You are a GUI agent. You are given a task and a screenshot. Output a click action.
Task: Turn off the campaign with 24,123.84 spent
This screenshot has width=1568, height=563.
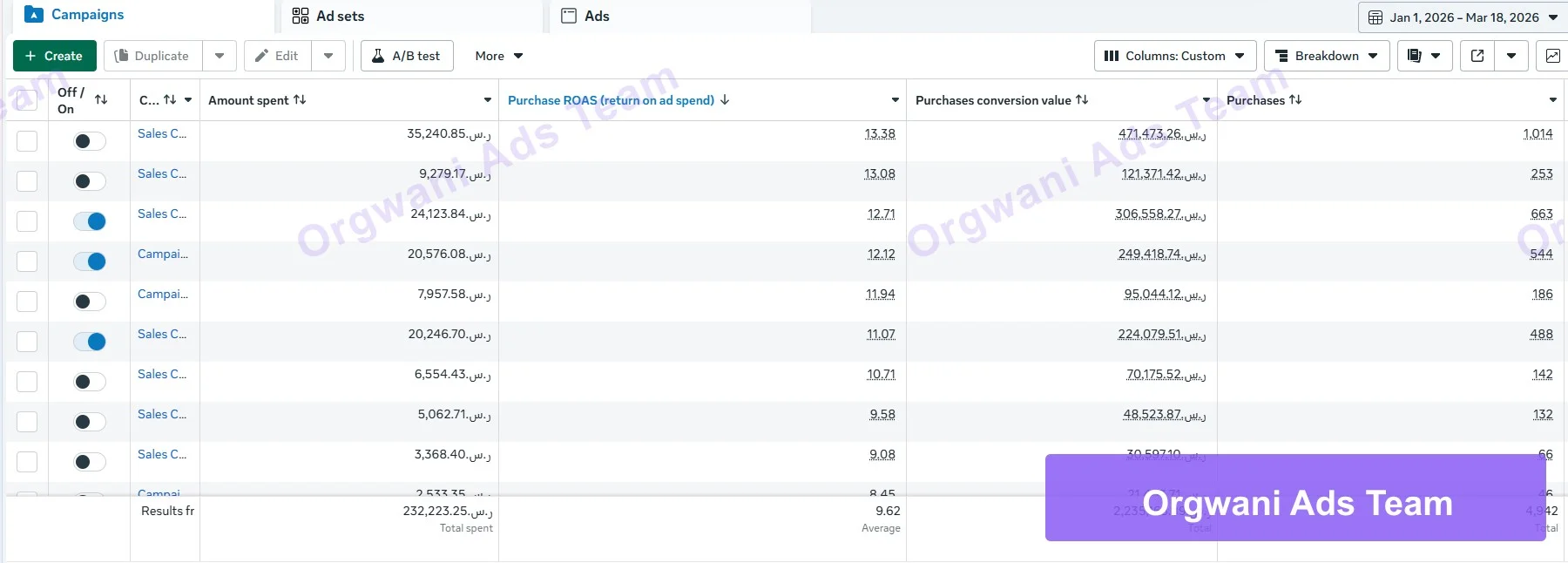[89, 221]
